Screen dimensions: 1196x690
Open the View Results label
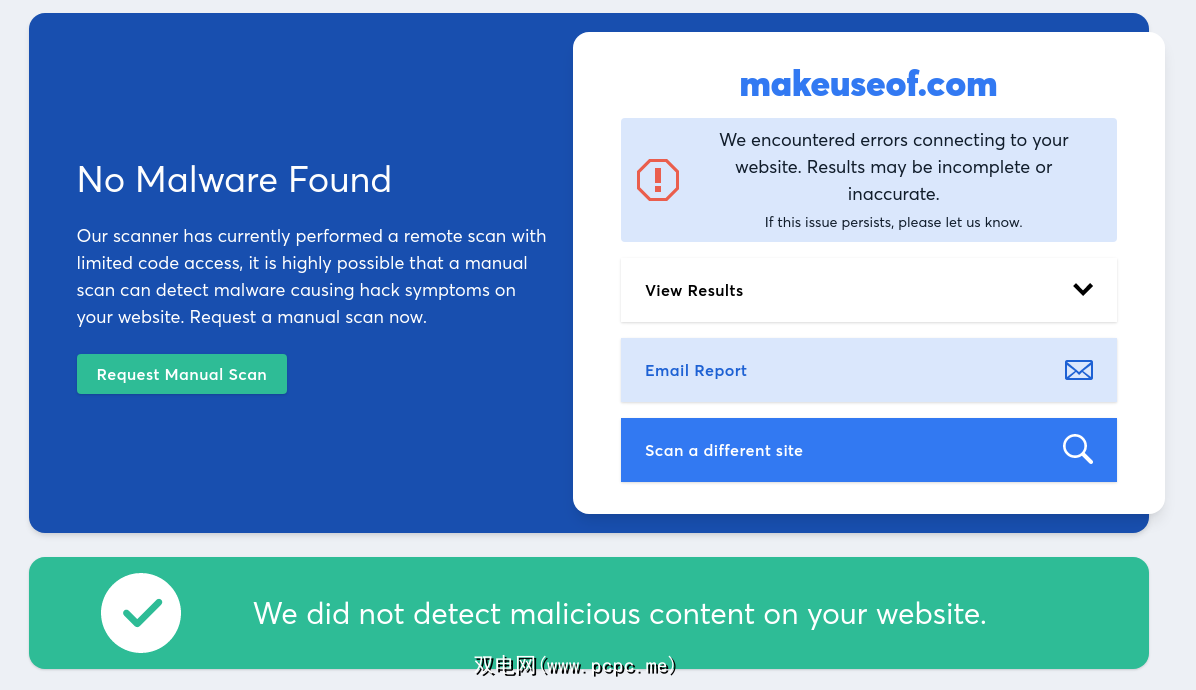694,291
